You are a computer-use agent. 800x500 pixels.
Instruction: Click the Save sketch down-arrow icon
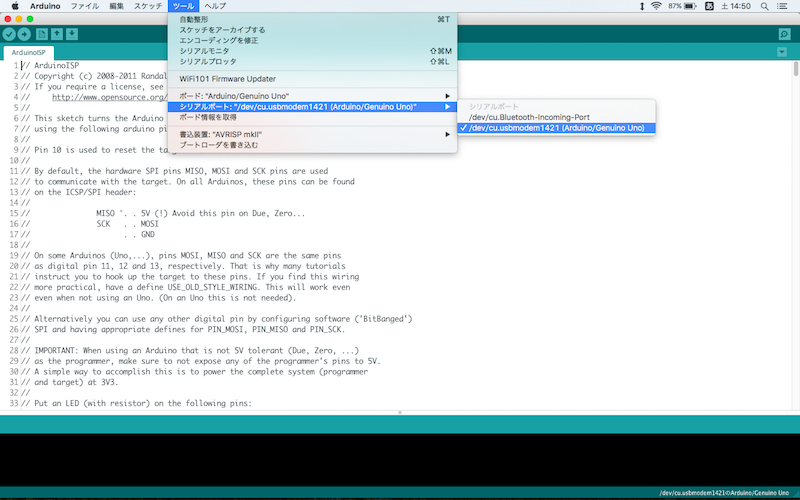pyautogui.click(x=72, y=34)
